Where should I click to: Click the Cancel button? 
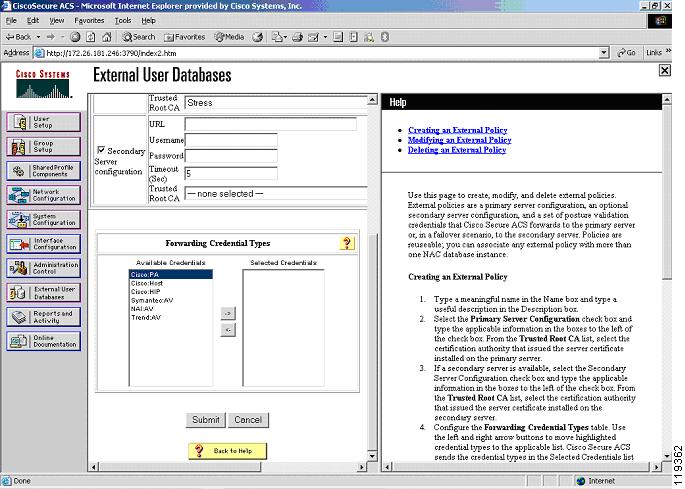[x=248, y=420]
